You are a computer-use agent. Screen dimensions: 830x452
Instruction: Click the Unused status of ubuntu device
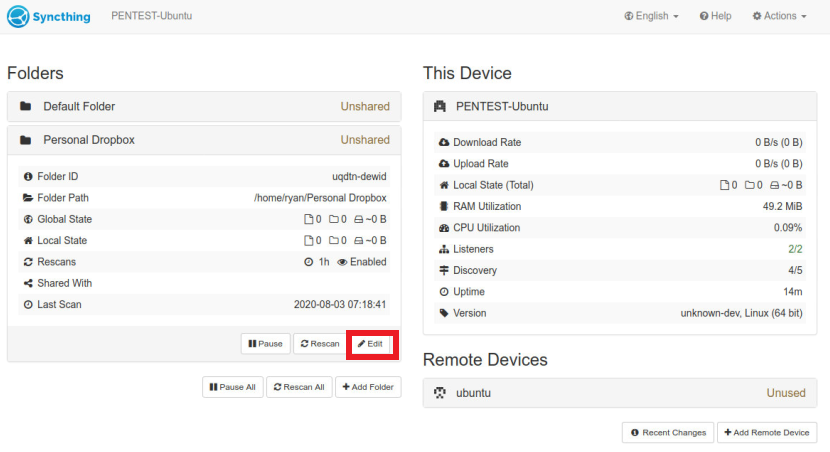coord(786,393)
